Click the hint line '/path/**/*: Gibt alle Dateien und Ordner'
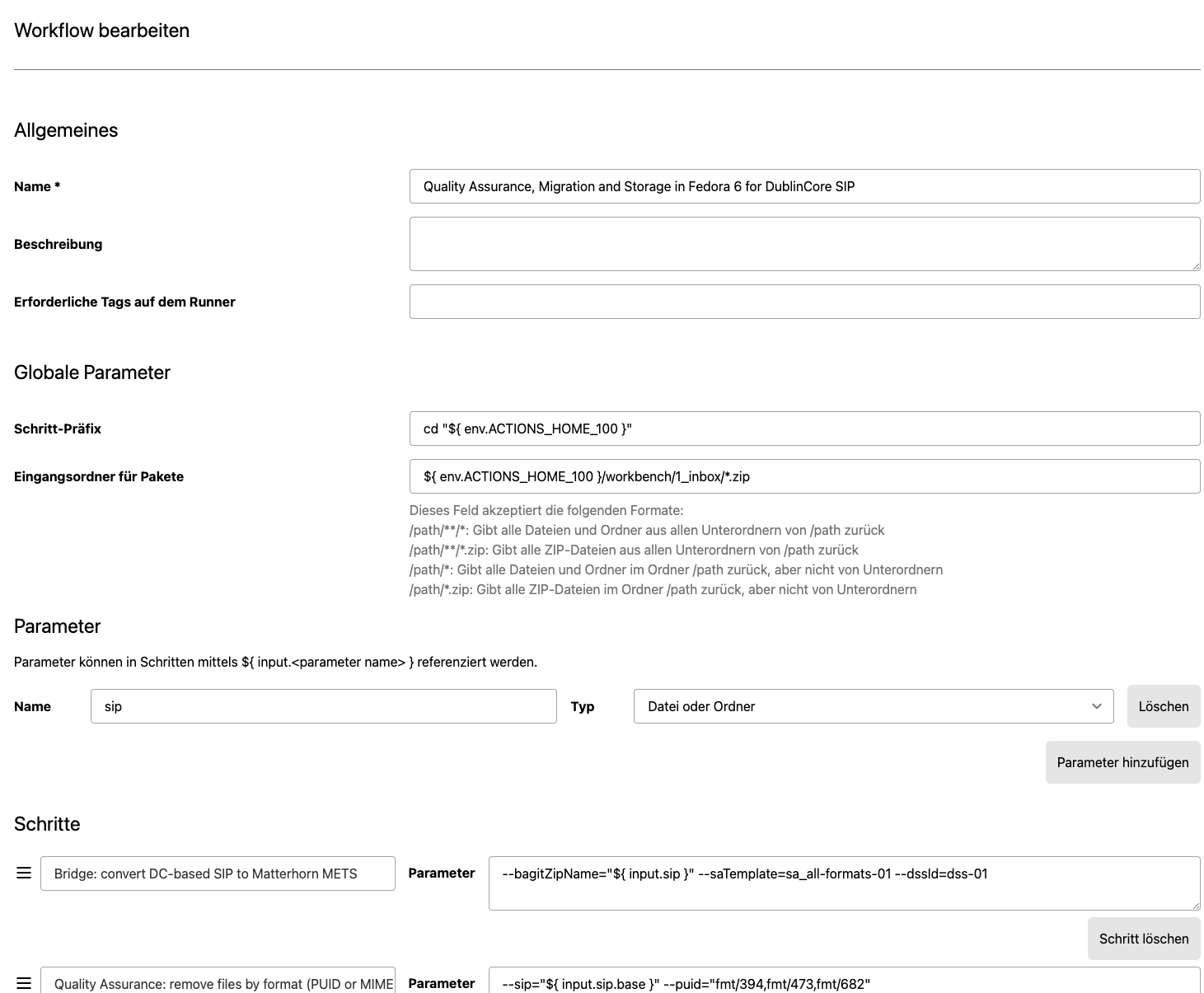 (x=647, y=530)
